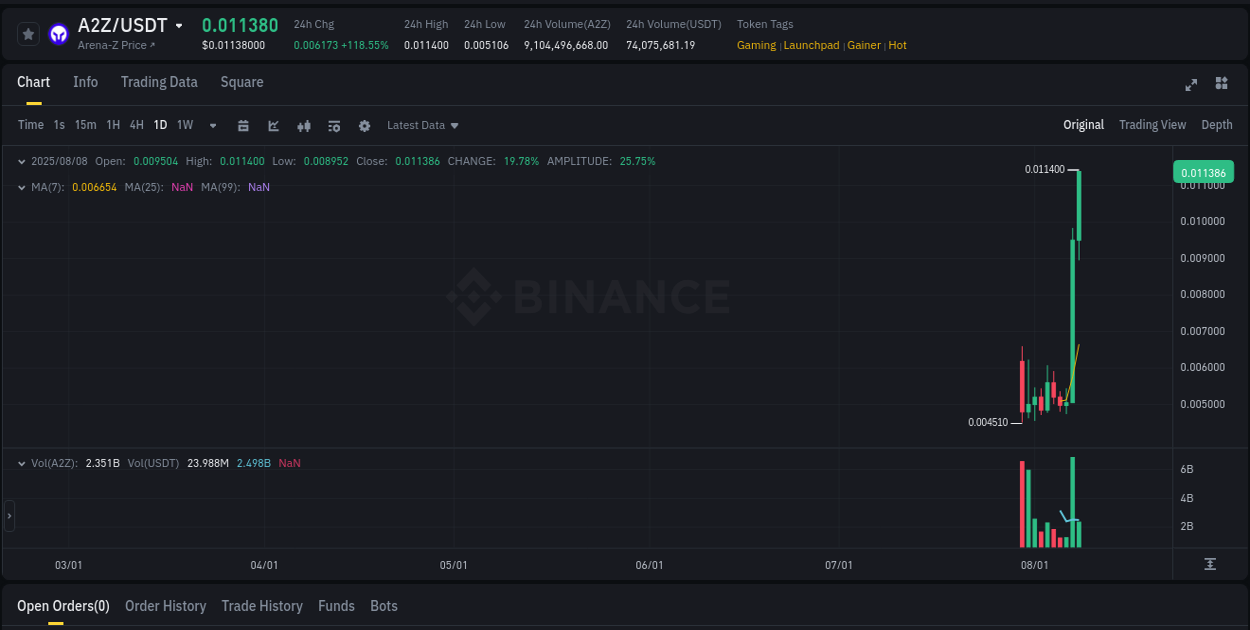Select the 15m timeframe
The image size is (1250, 630).
pyautogui.click(x=85, y=125)
